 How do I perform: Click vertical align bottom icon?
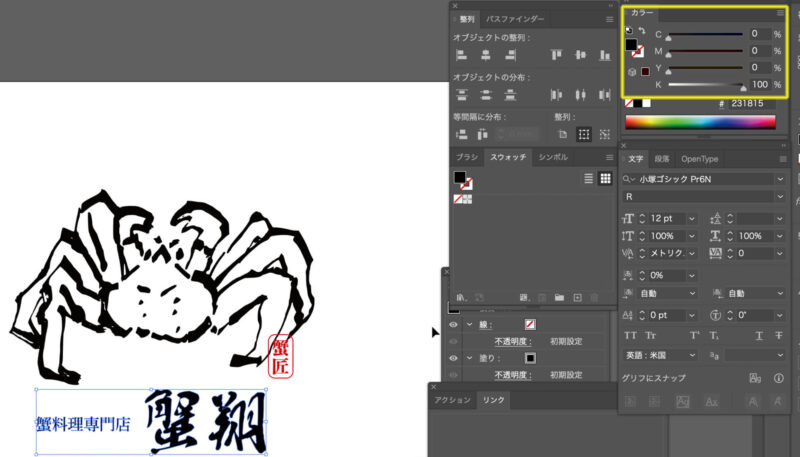[605, 55]
